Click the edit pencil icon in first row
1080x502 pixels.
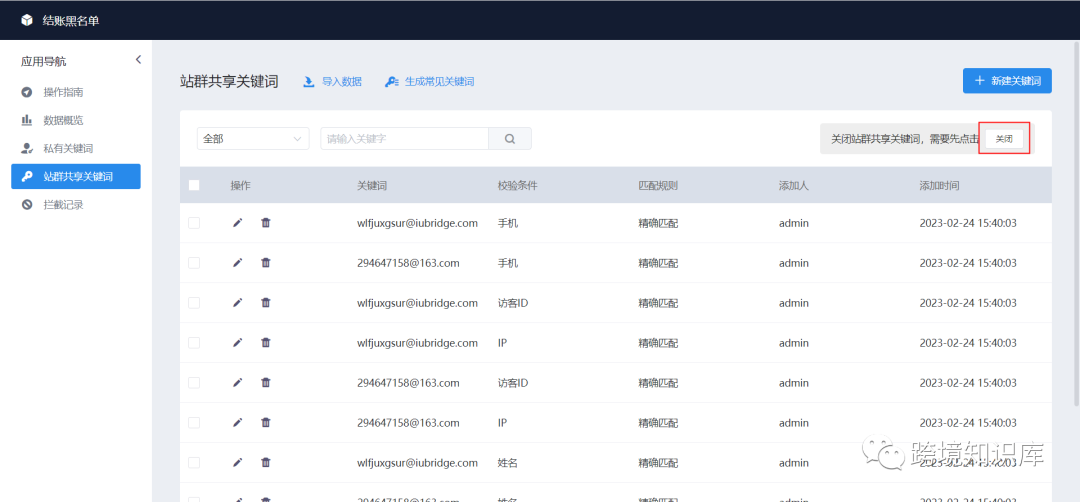click(237, 223)
